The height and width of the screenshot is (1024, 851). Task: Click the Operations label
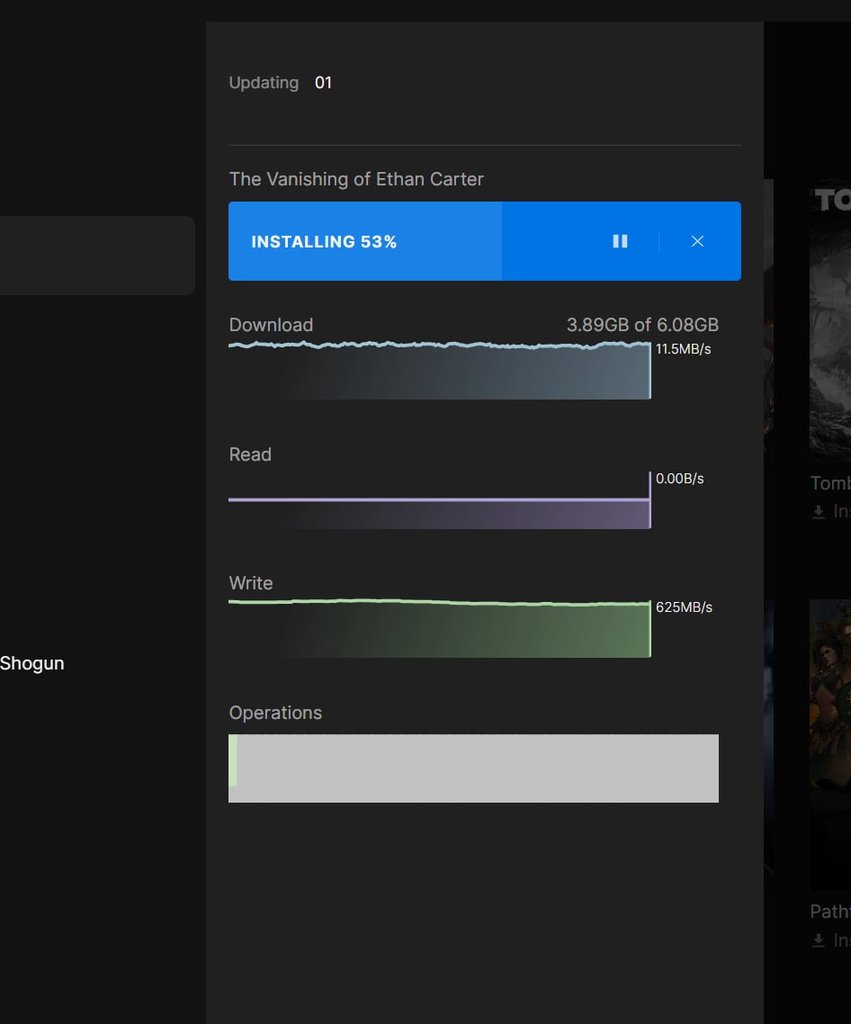(x=276, y=712)
